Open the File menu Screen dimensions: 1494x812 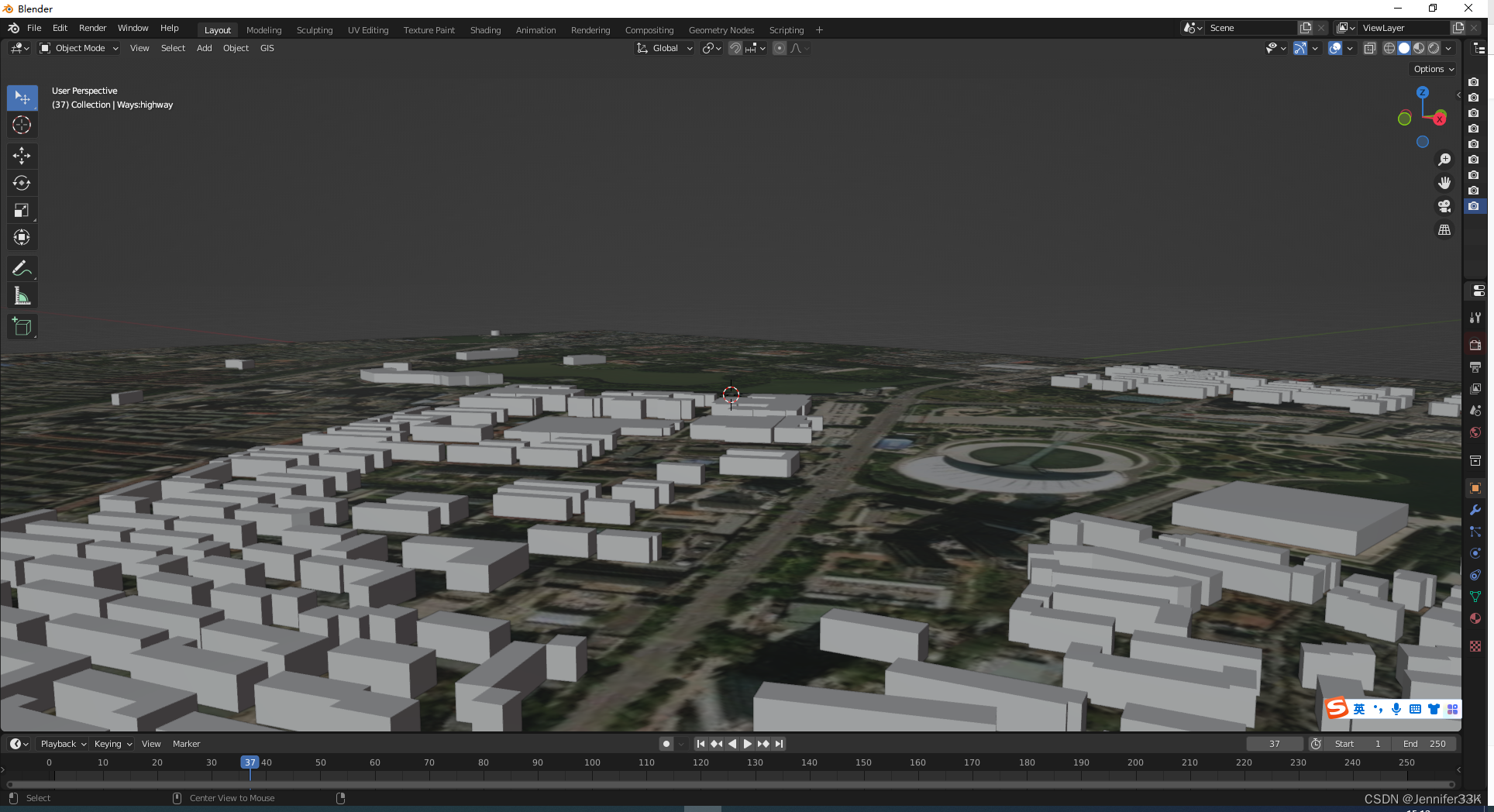[34, 28]
